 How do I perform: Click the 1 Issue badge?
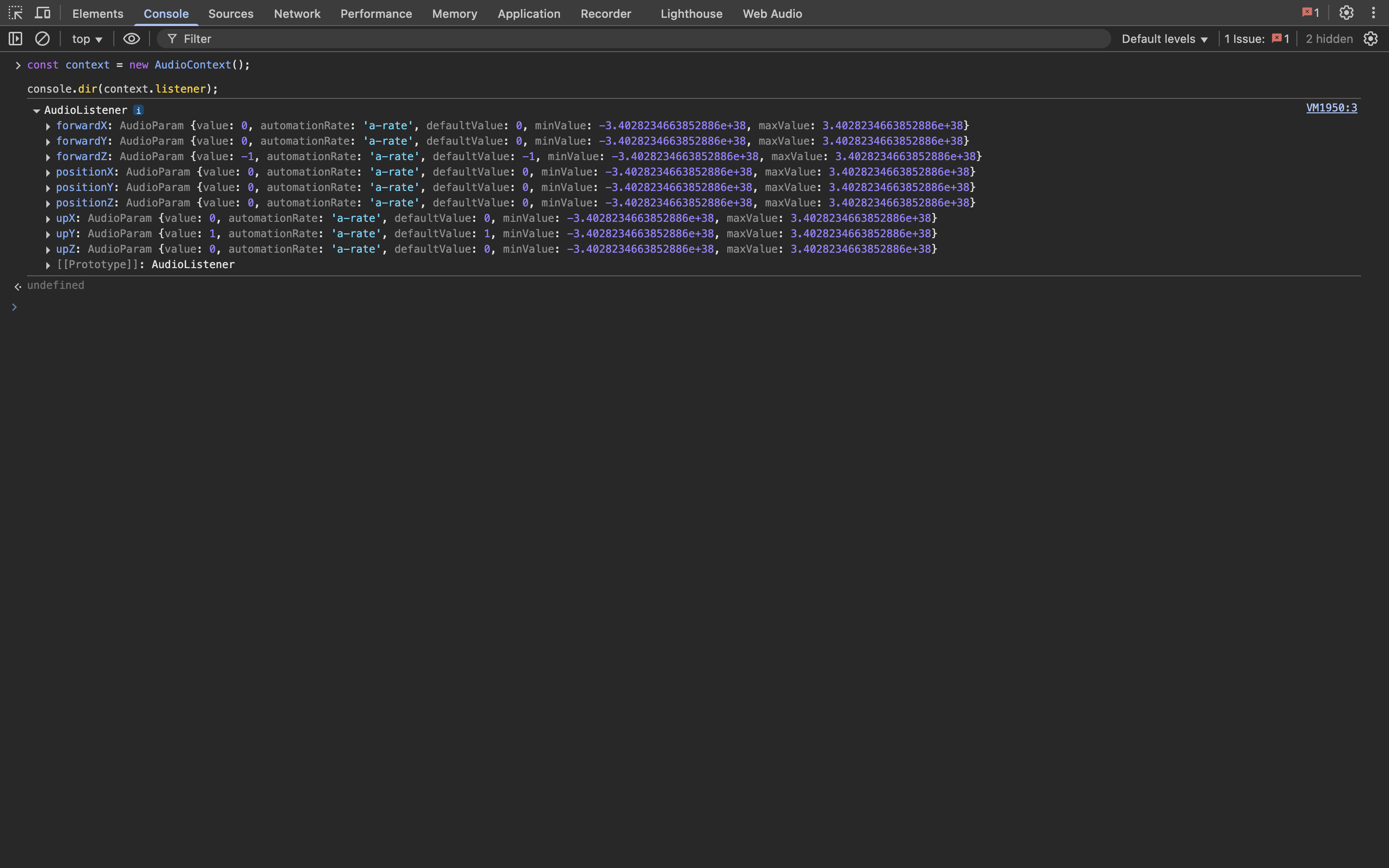click(x=1256, y=39)
